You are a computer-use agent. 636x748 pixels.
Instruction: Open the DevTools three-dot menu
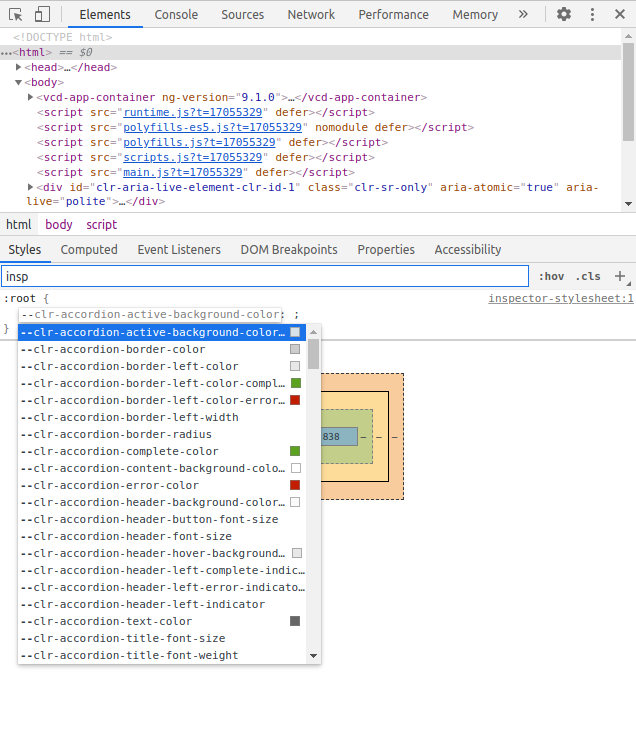coord(593,15)
